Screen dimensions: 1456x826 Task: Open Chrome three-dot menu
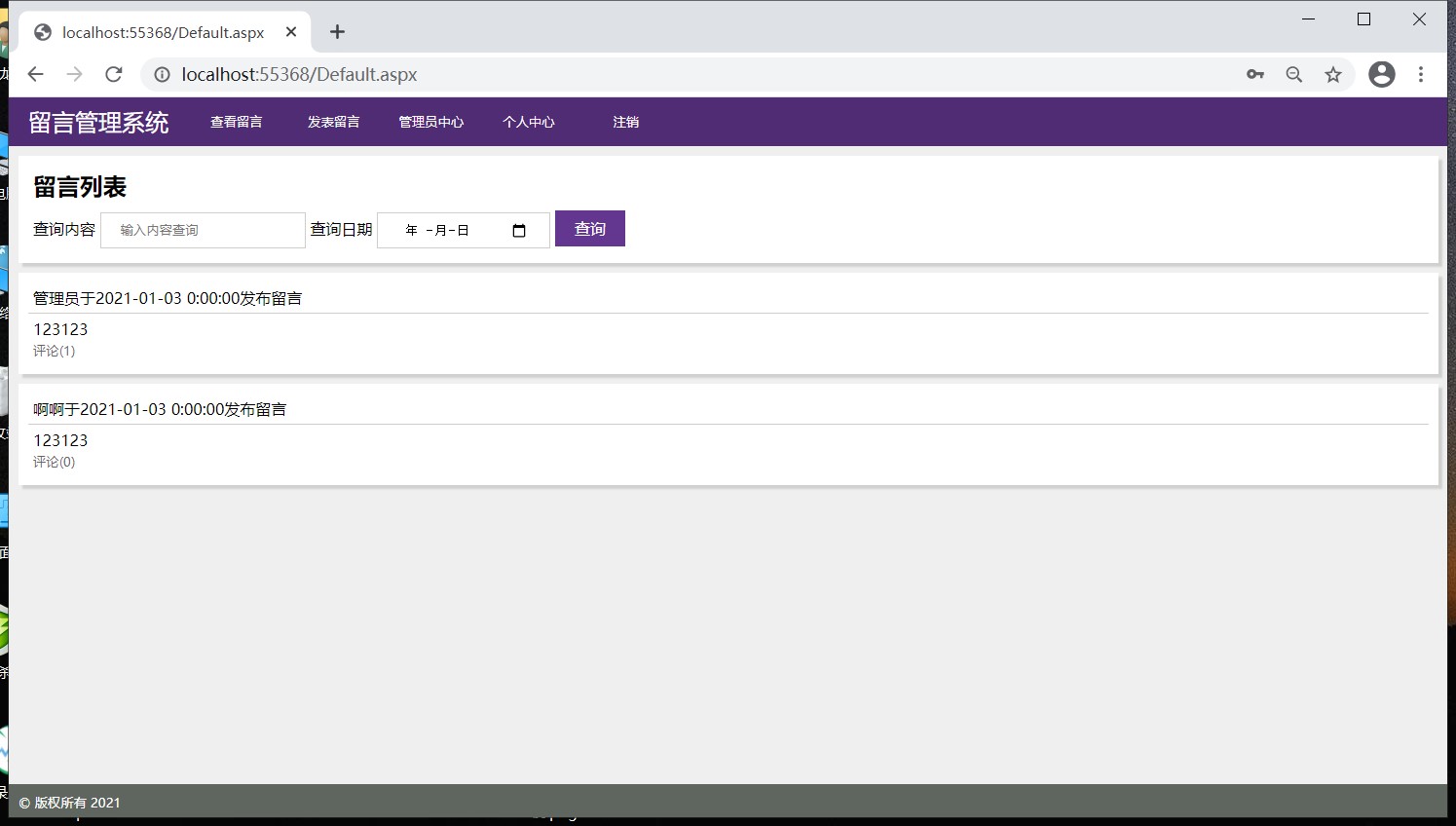click(x=1421, y=74)
